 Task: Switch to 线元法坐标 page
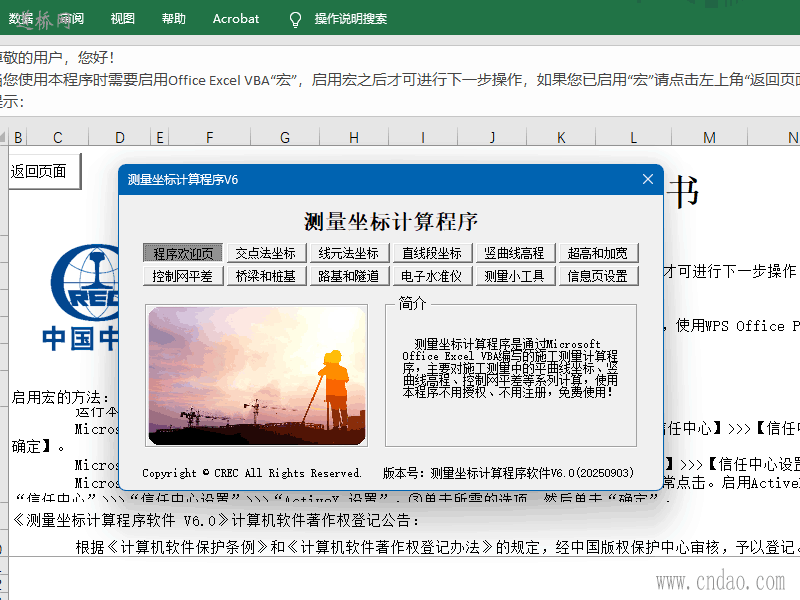point(349,253)
